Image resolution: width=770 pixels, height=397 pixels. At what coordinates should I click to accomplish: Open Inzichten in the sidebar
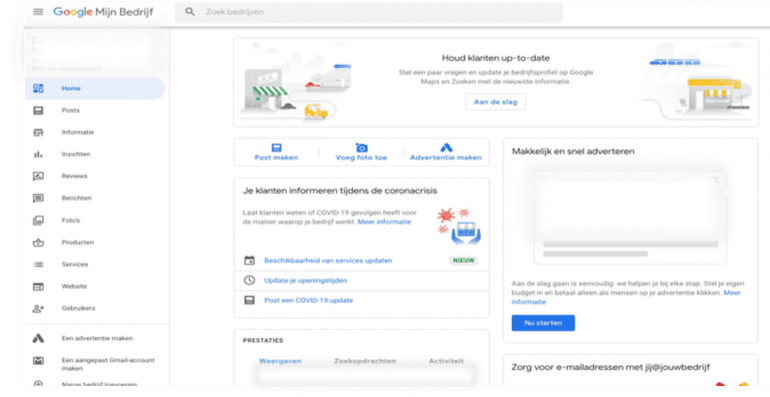95,154
